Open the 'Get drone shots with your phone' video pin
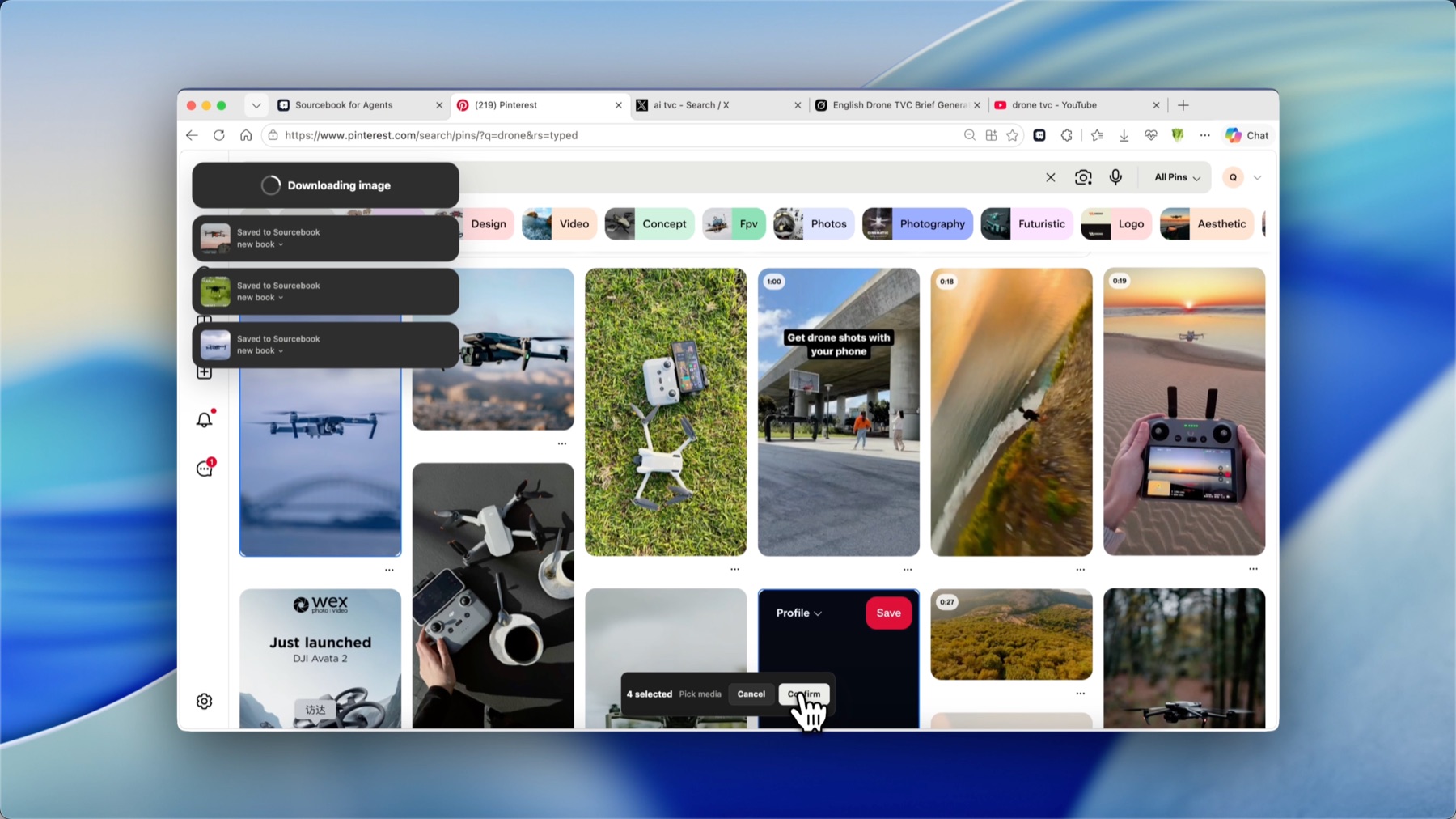 pyautogui.click(x=839, y=412)
